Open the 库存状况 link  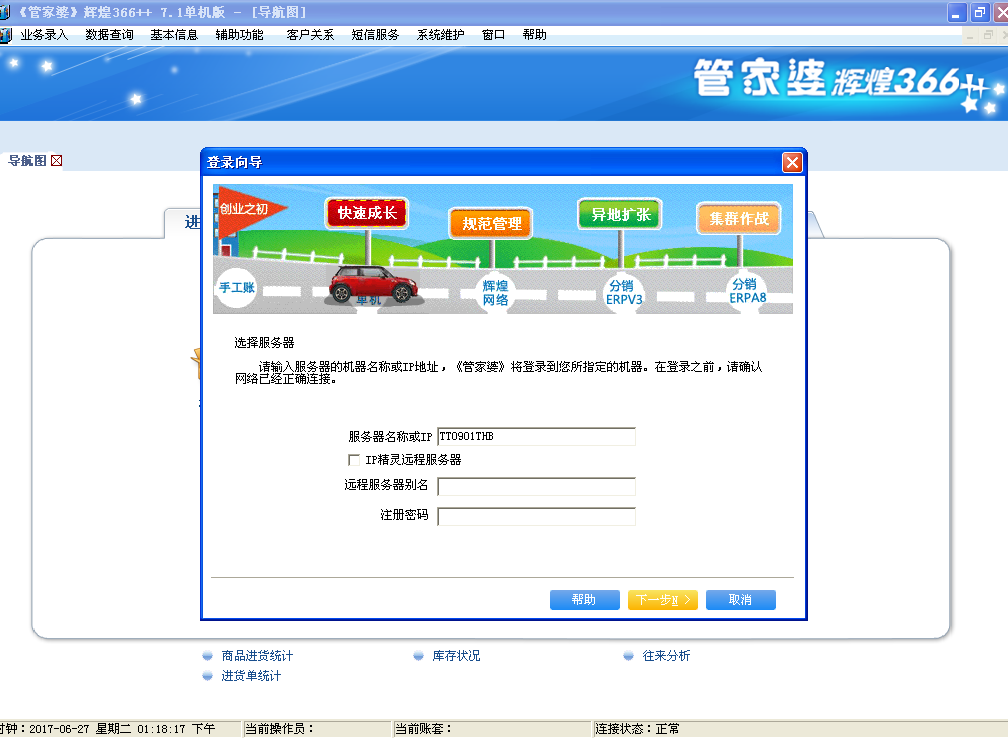456,656
